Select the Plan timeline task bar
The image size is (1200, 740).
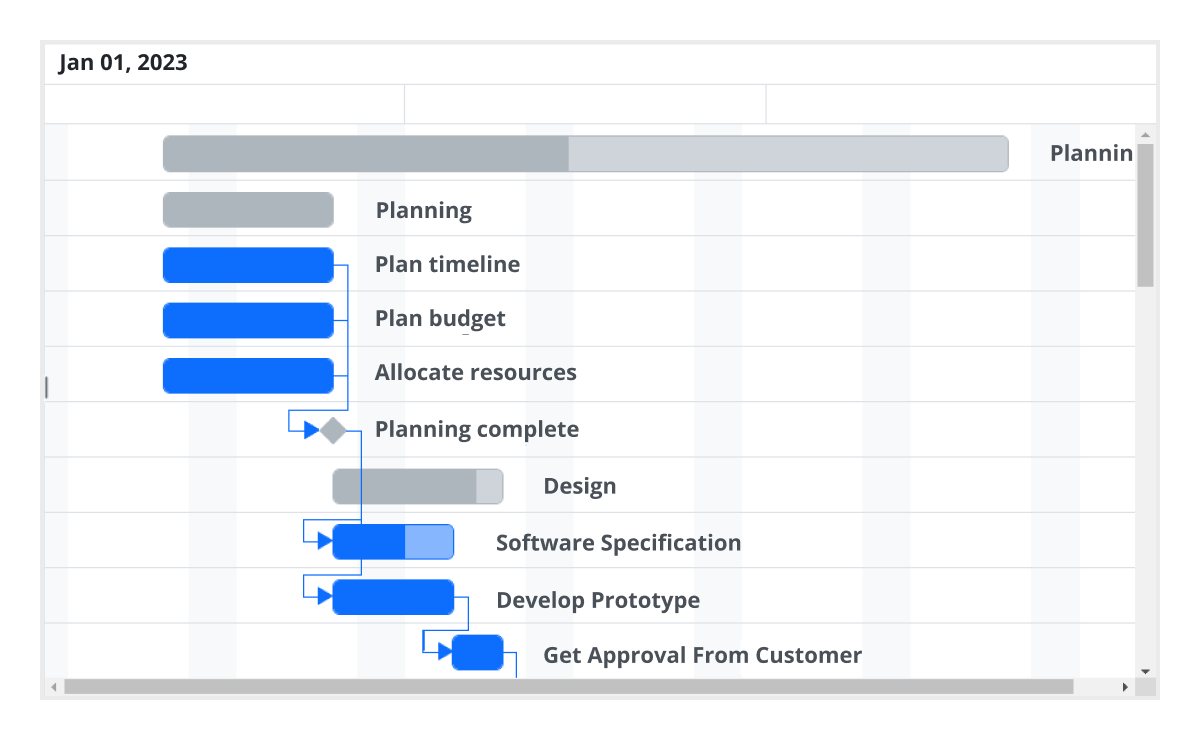pos(248,264)
